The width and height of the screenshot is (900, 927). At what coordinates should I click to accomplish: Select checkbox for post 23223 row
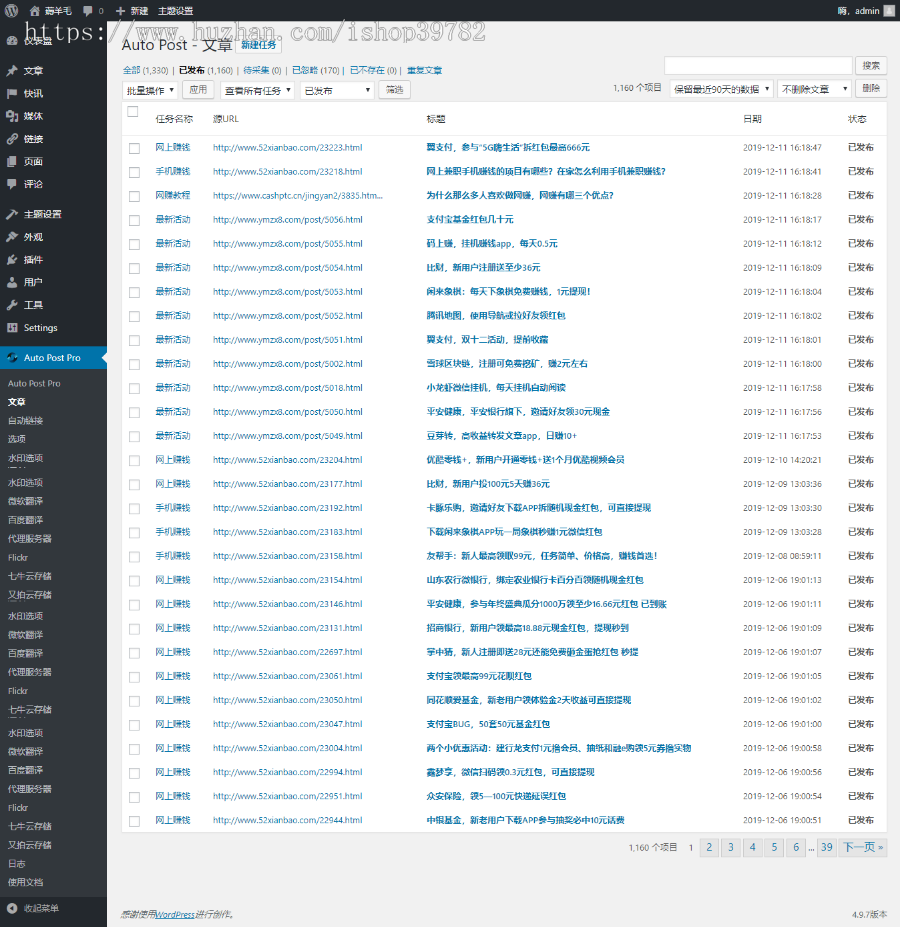[x=134, y=148]
